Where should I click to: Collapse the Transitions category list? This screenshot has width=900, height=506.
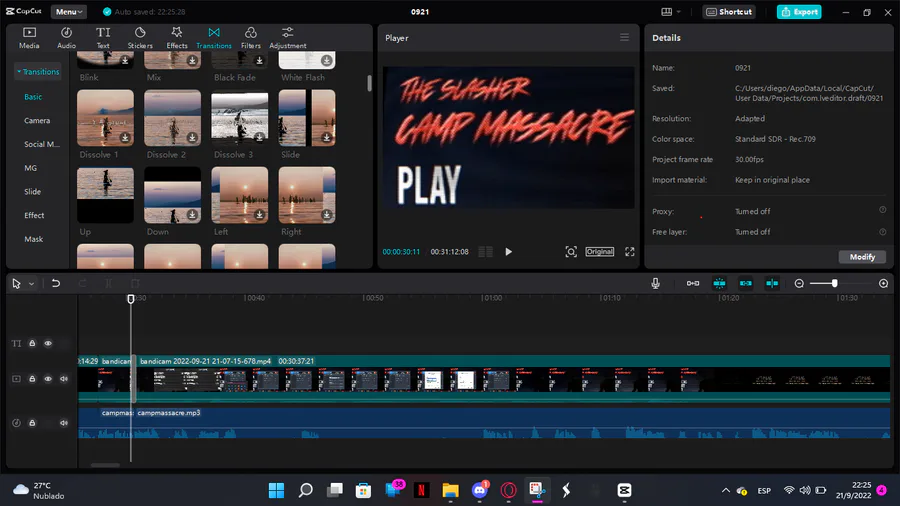(x=38, y=72)
